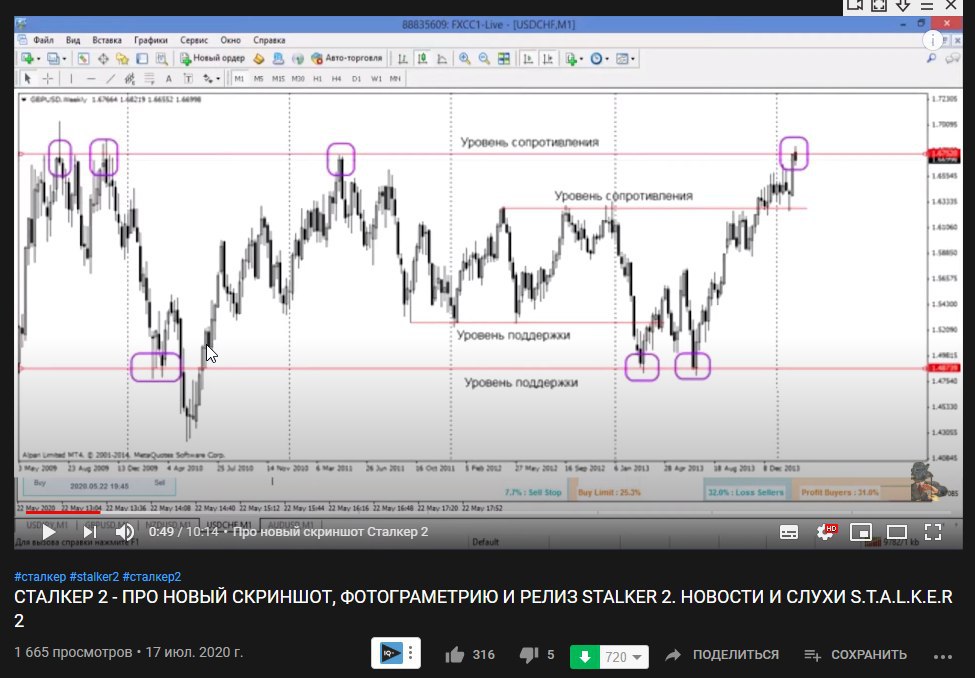
Task: Select the cursor arrow tool
Action: pos(27,78)
